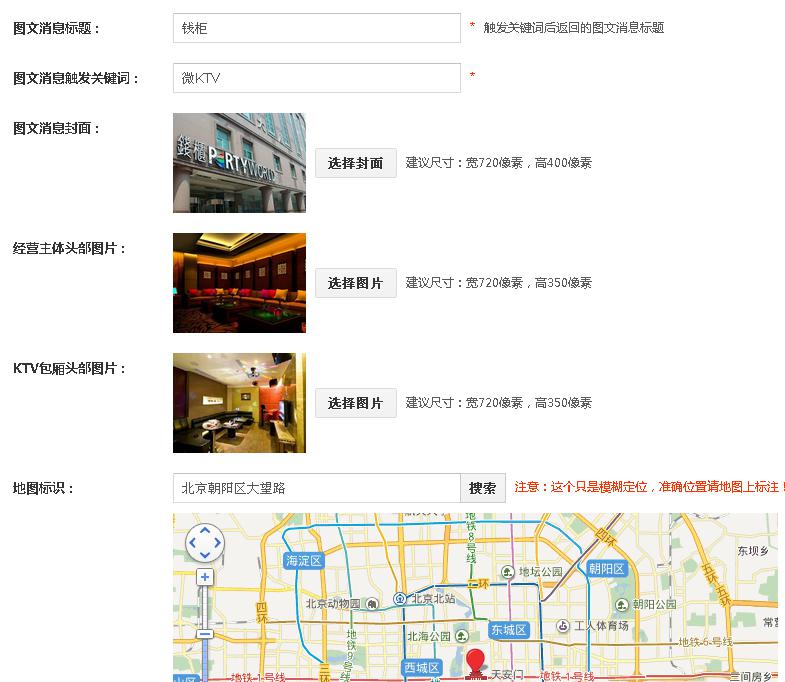The image size is (785, 682).
Task: Click the map zoom out minus button
Action: coord(205,633)
